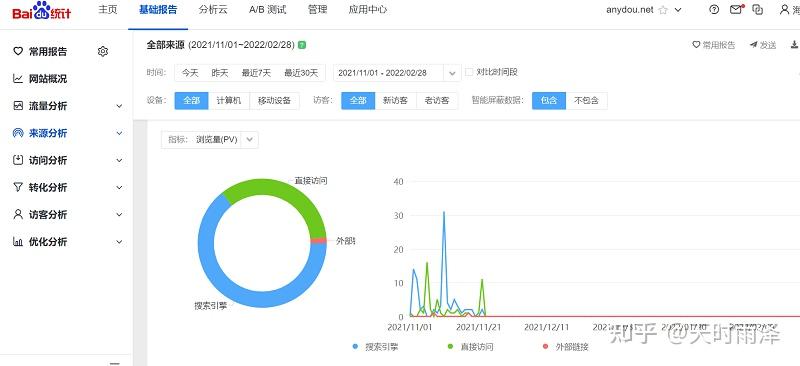This screenshot has height=366, width=800.
Task: Open 流量分析 sidebar item
Action: pyautogui.click(x=47, y=106)
